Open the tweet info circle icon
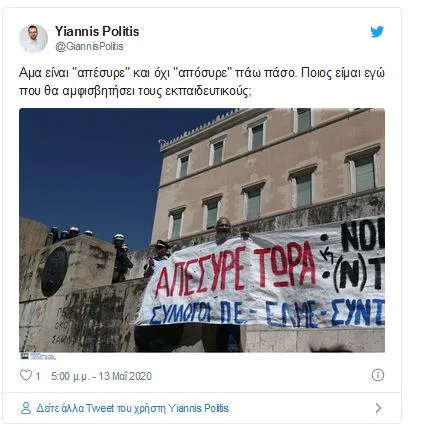 tap(378, 375)
